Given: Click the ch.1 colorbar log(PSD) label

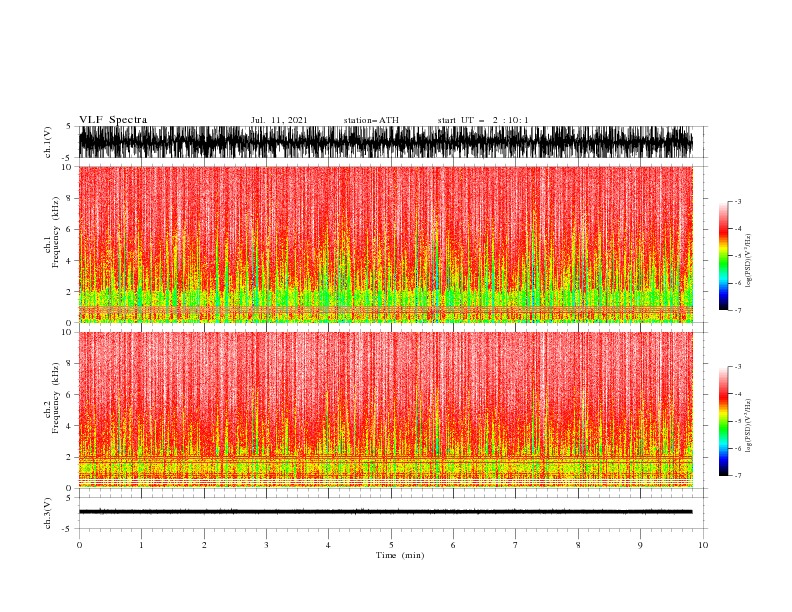Looking at the screenshot, I should point(748,261).
